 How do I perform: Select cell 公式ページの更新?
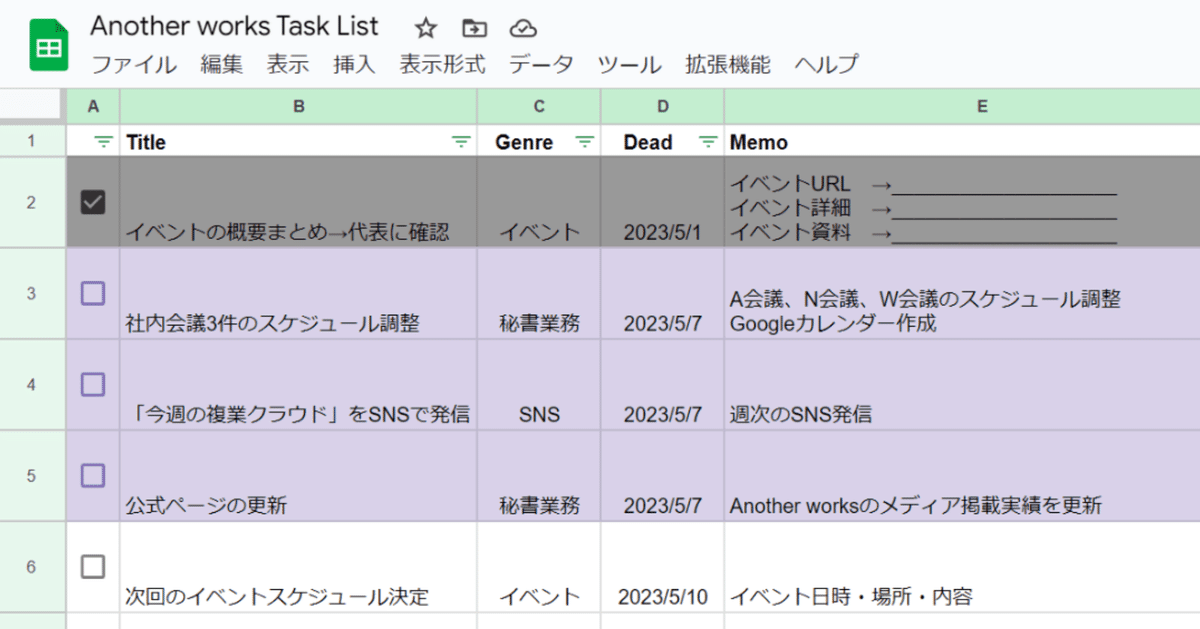(298, 475)
